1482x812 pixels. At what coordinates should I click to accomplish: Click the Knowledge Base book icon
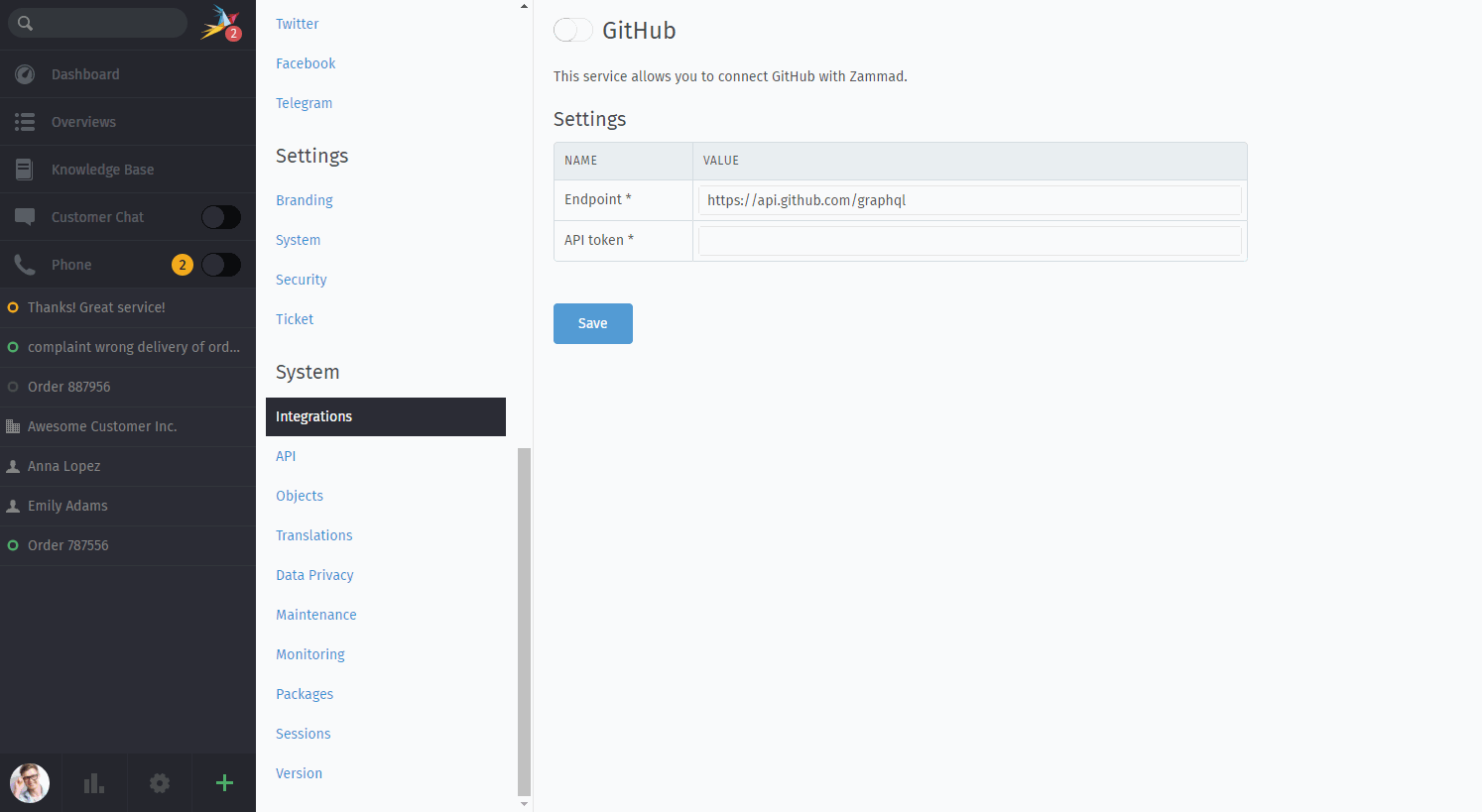[25, 170]
